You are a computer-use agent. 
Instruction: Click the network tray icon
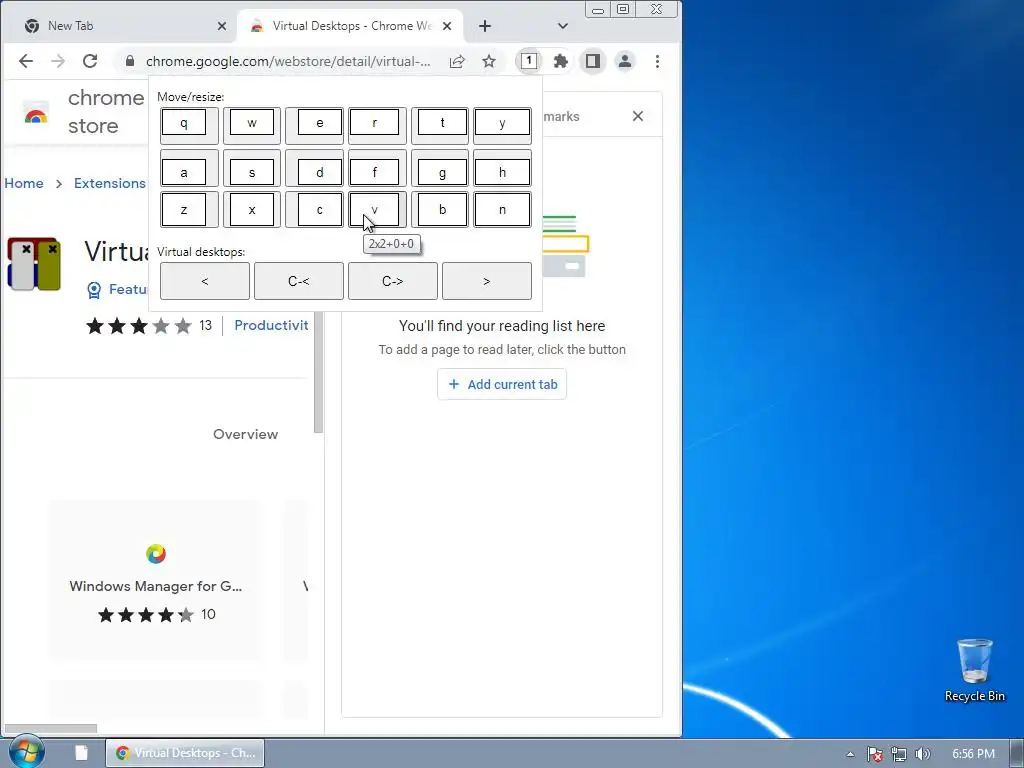coord(899,754)
